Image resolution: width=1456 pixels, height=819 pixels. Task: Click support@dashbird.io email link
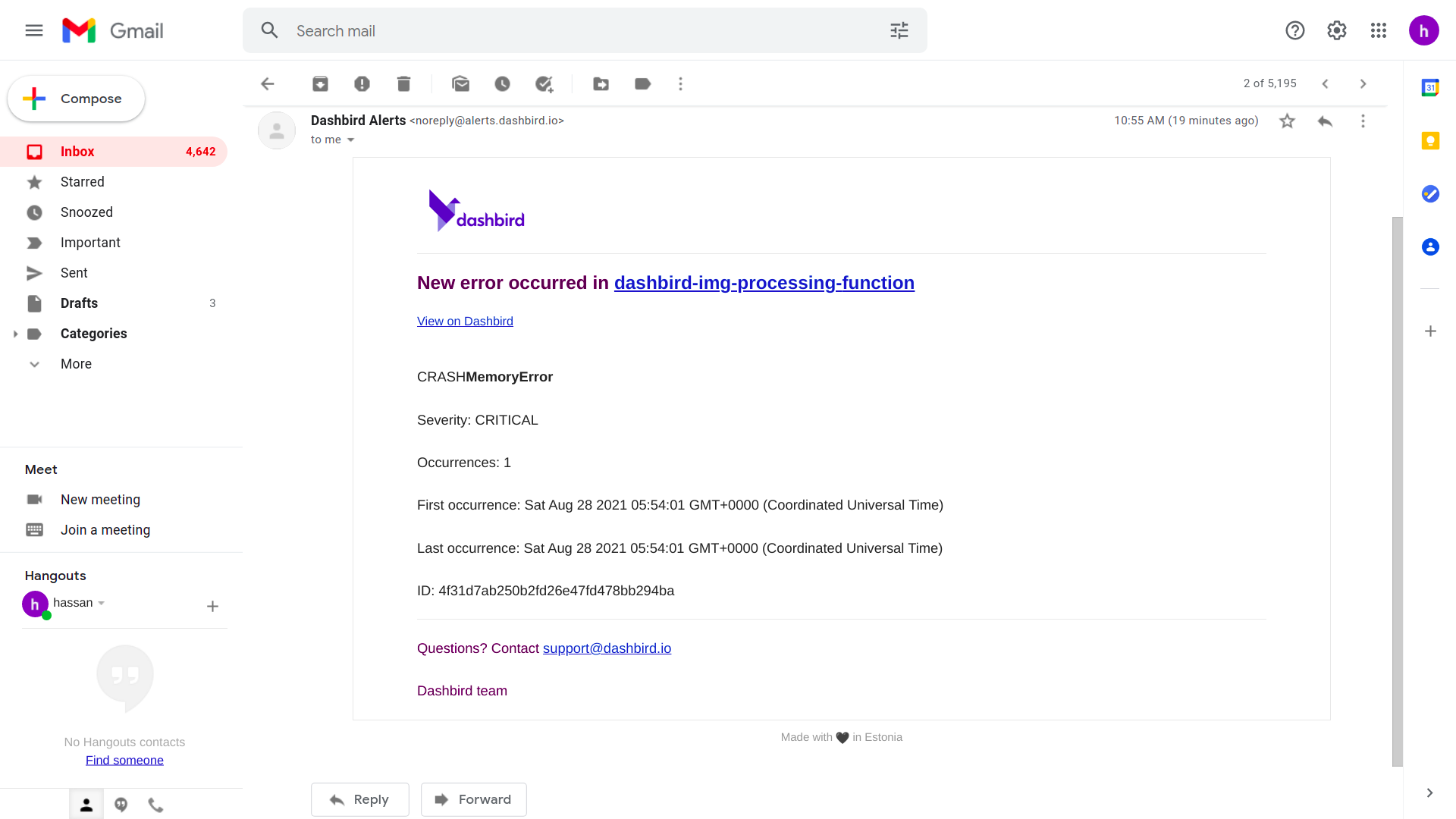point(607,648)
